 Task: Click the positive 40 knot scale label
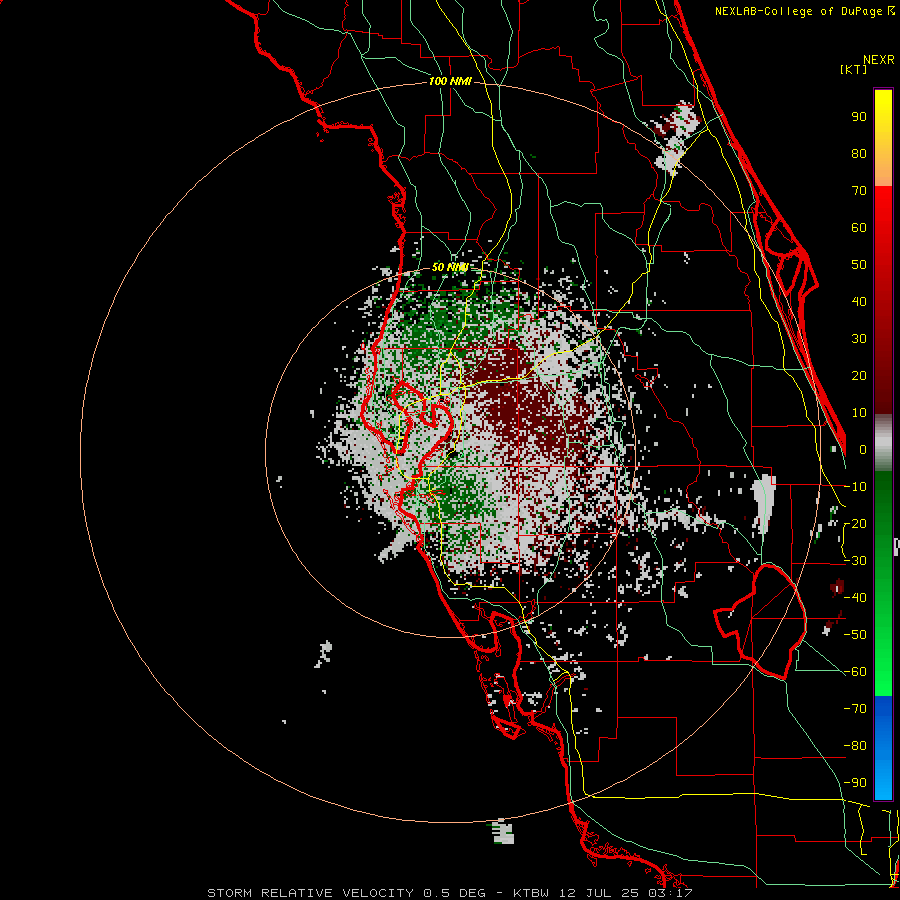pos(859,301)
